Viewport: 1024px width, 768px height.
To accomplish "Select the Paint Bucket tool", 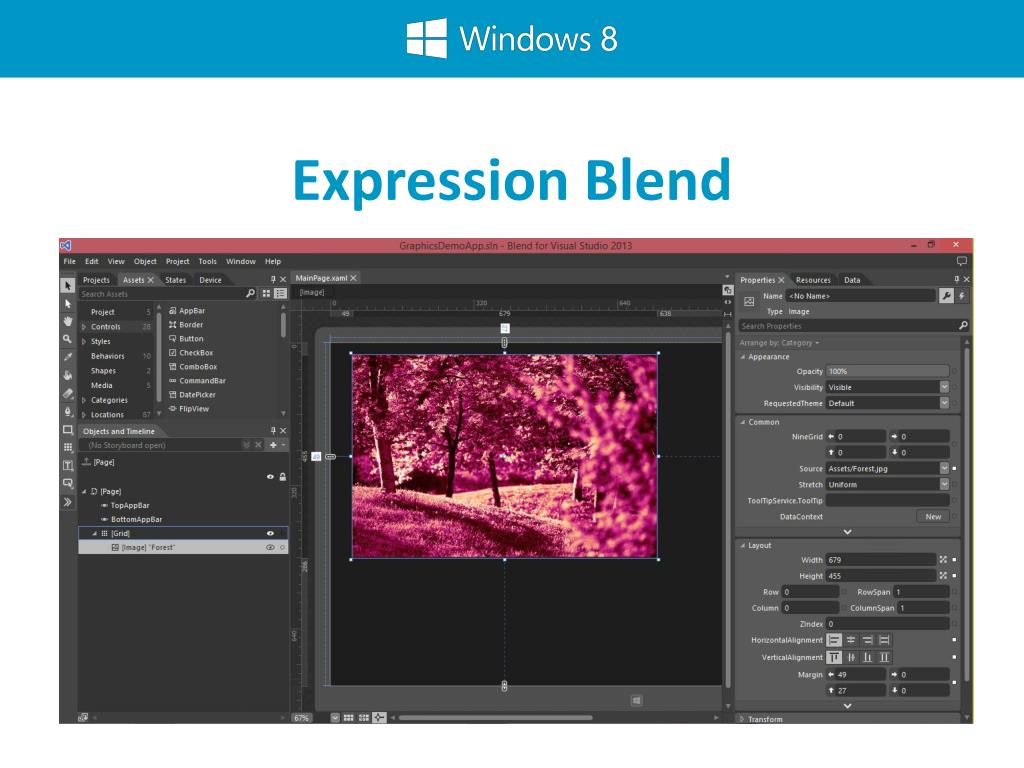I will coord(68,376).
